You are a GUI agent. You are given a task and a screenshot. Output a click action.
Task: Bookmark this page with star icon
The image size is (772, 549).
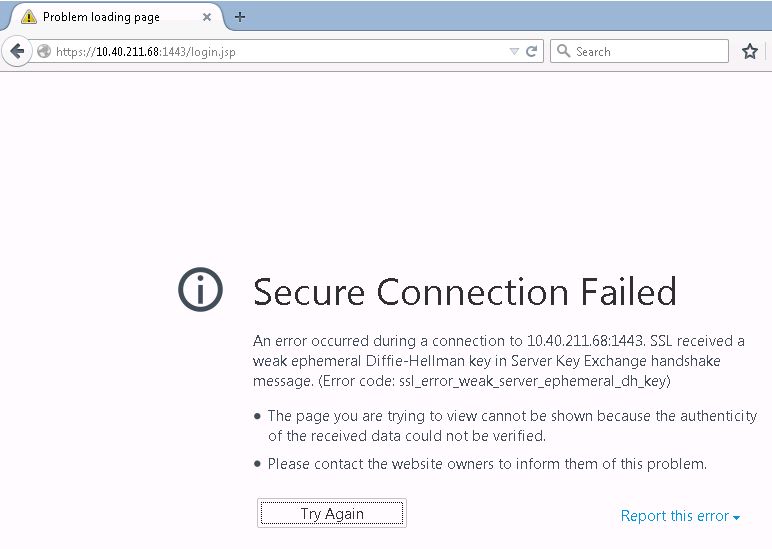750,52
